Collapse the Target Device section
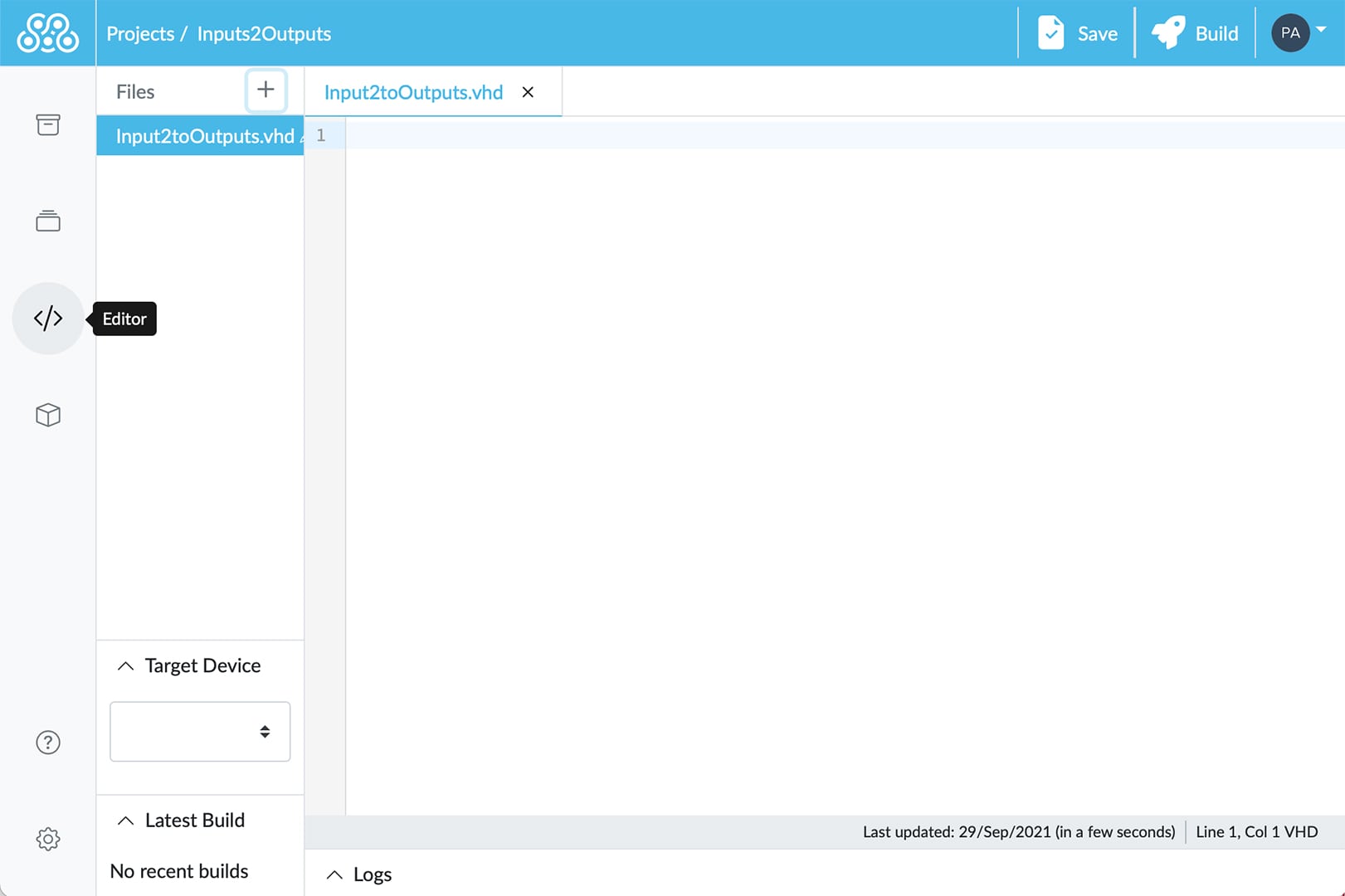Viewport: 1345px width, 896px height. (125, 666)
